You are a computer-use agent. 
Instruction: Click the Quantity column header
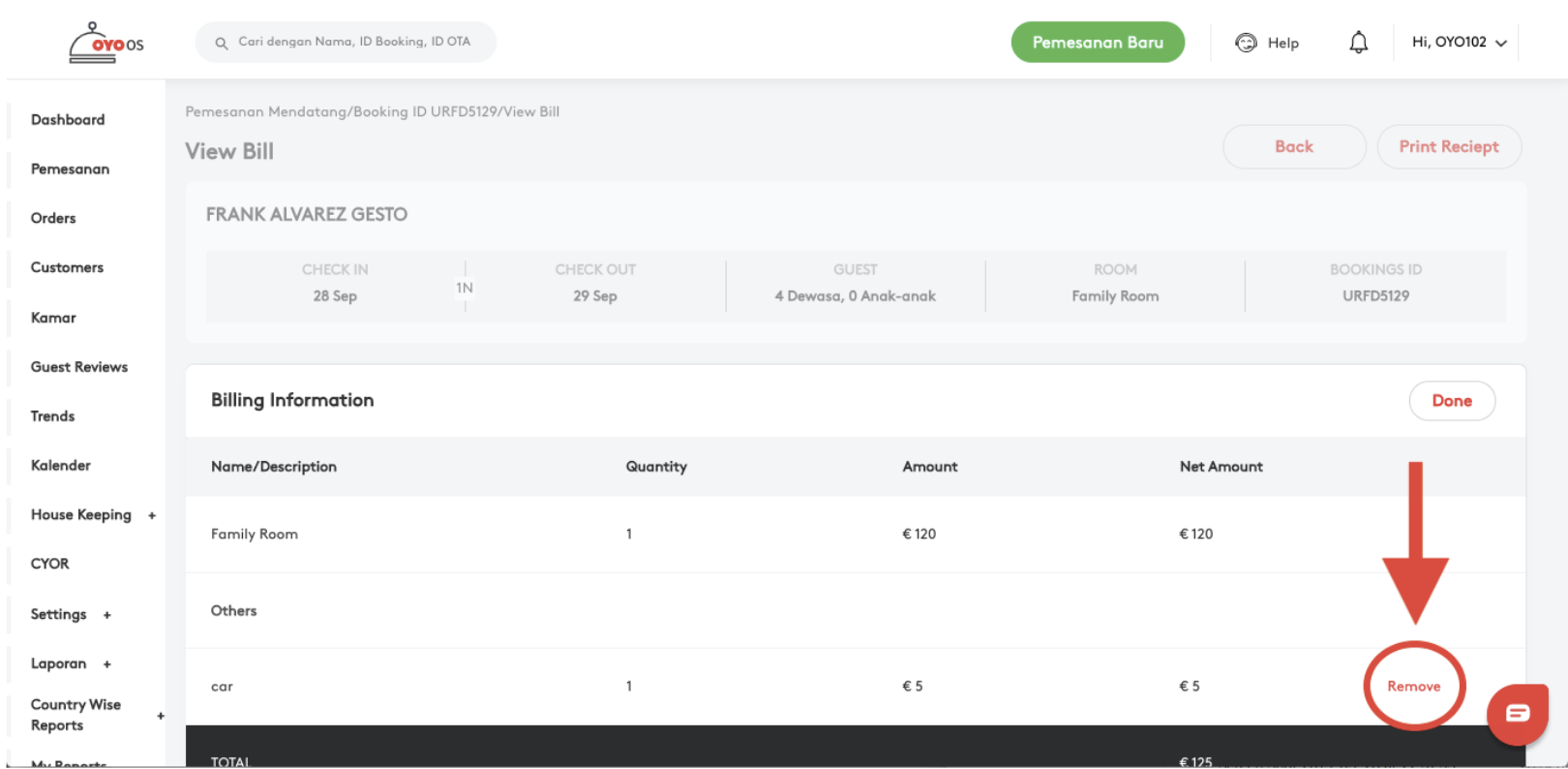[x=656, y=467]
